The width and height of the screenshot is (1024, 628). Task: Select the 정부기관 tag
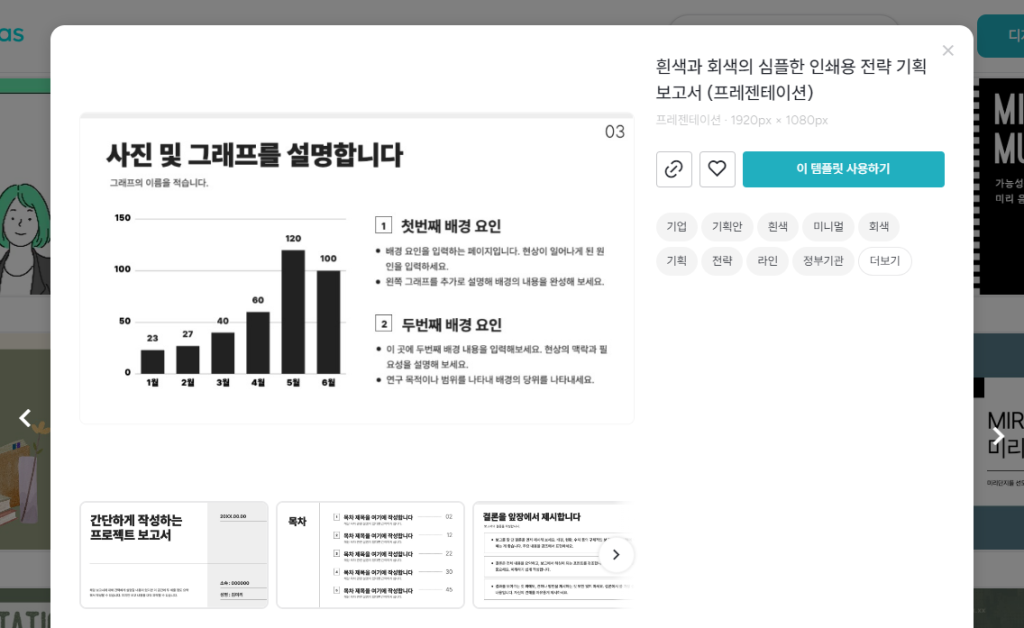click(823, 261)
